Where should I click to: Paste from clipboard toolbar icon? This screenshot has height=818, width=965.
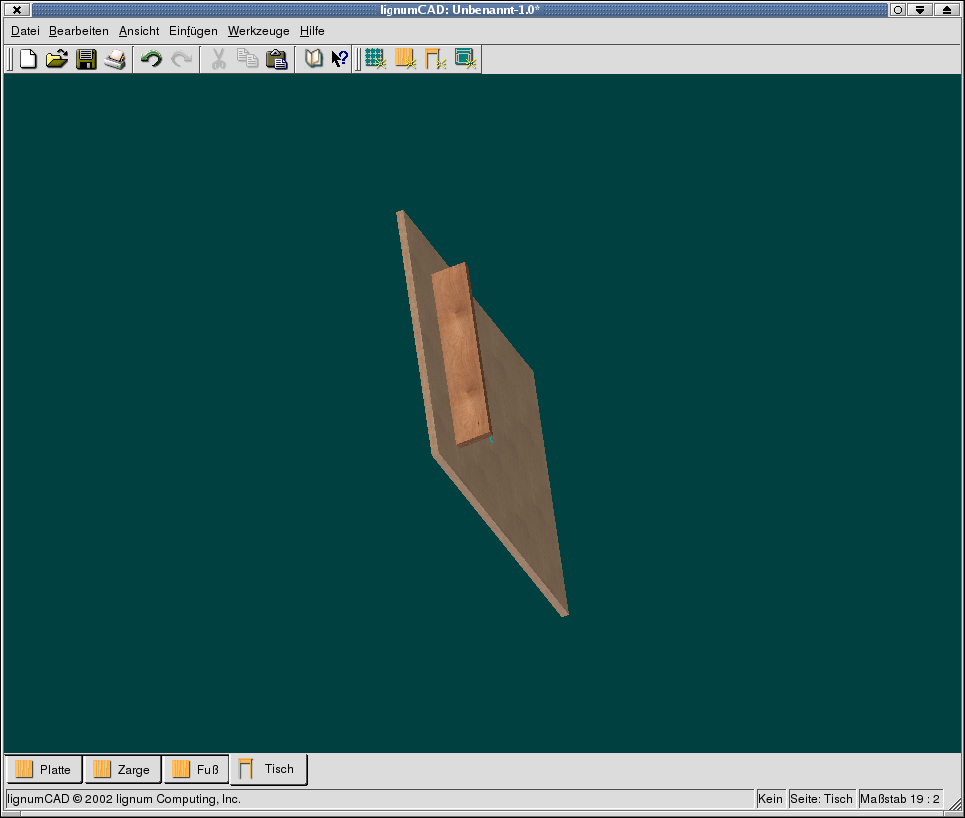276,59
